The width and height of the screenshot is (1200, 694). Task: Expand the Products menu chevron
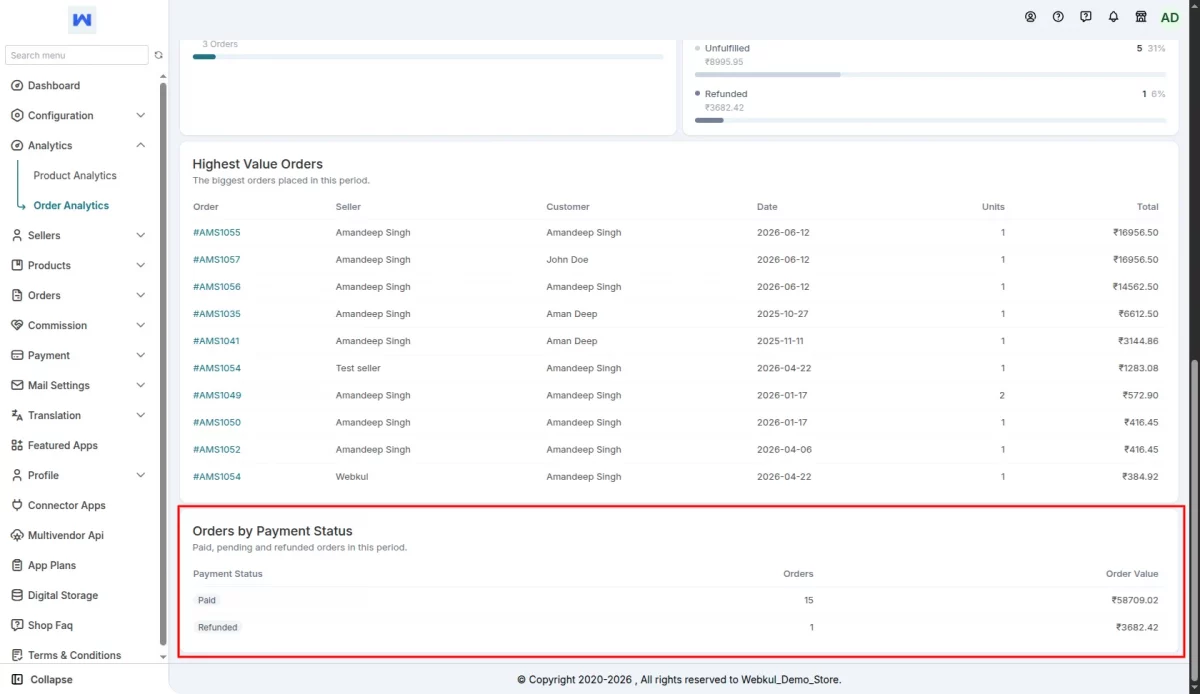[x=140, y=266]
